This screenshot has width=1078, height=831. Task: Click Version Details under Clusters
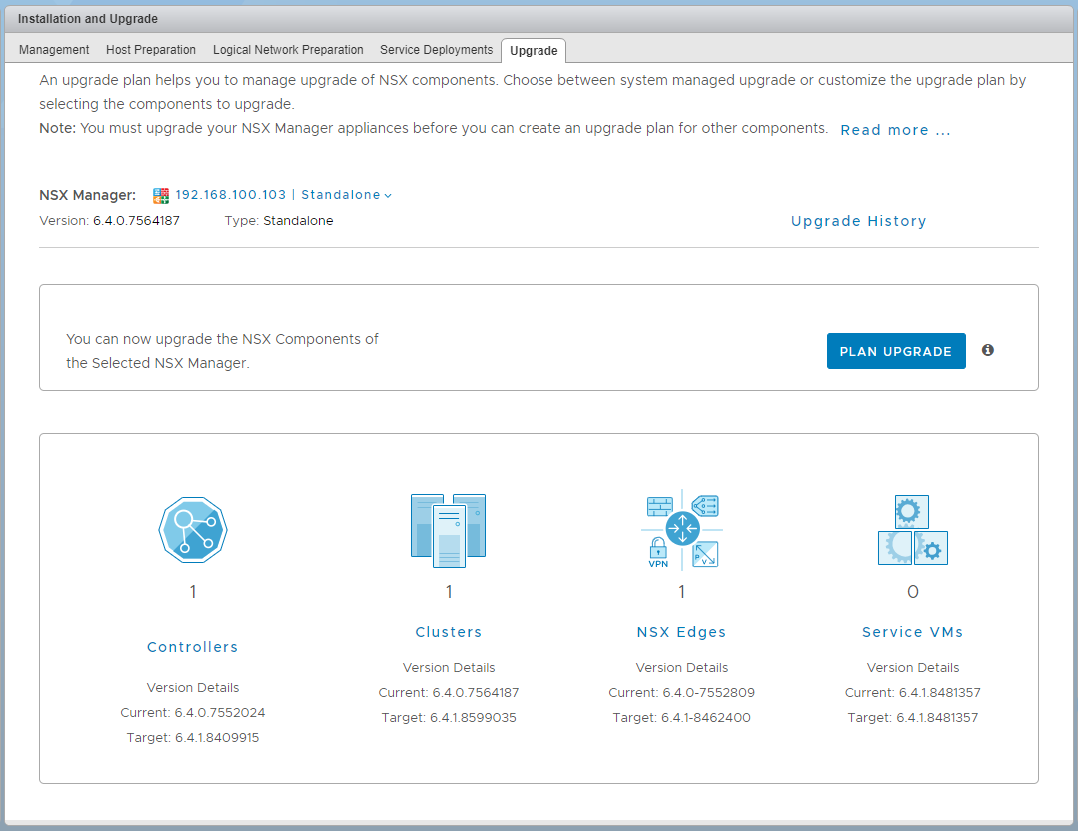point(449,667)
